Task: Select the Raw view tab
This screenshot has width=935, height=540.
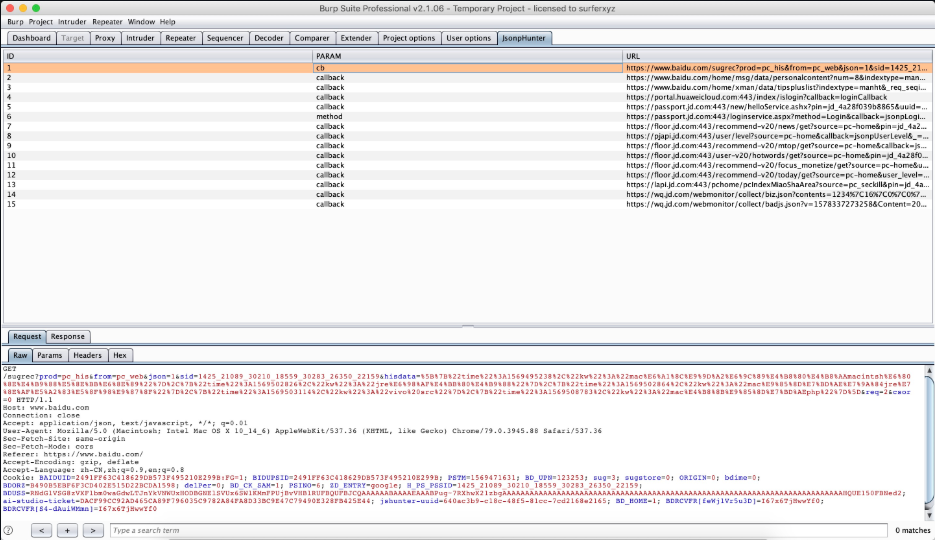Action: tap(20, 355)
